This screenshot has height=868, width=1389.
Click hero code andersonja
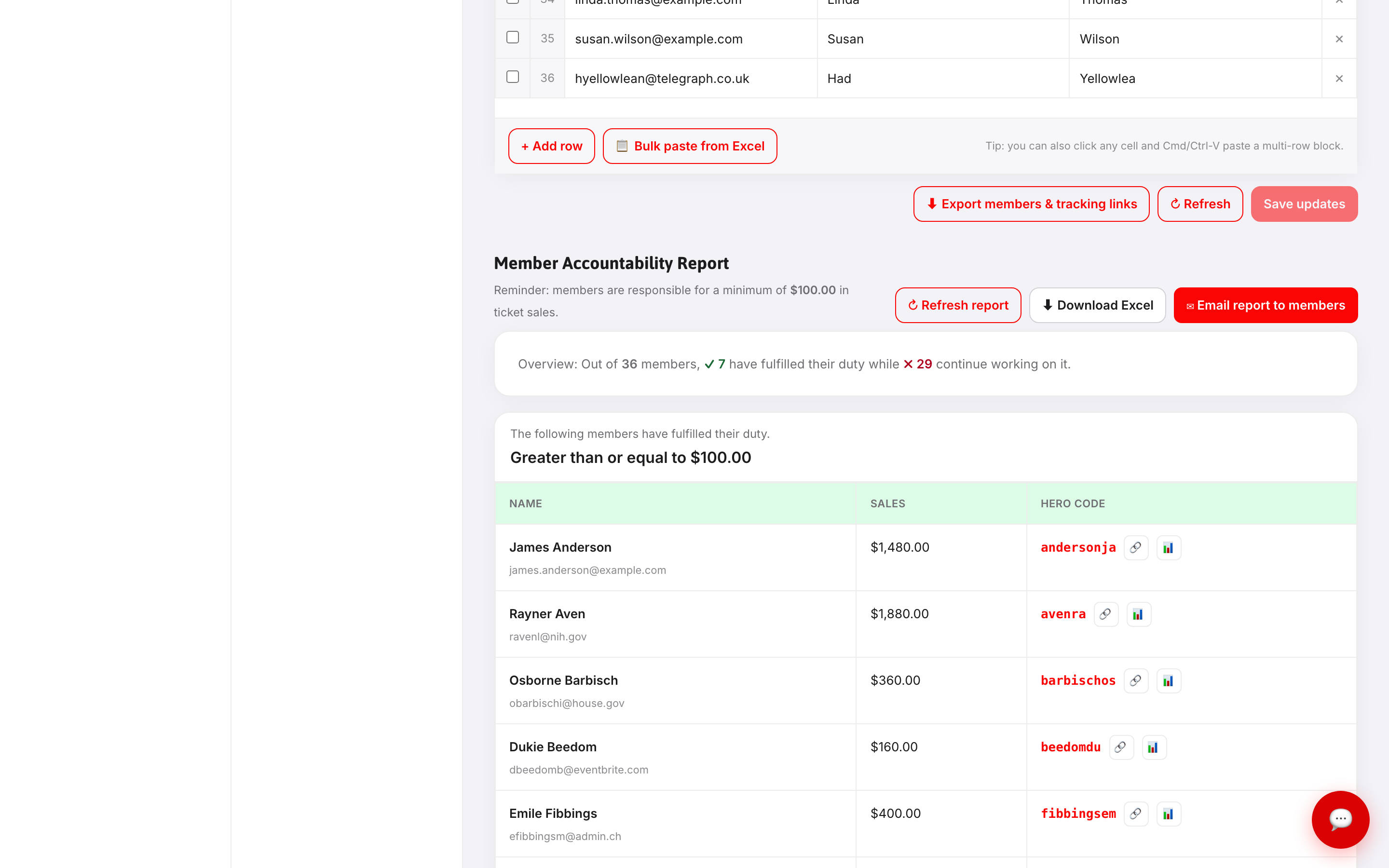pyautogui.click(x=1078, y=548)
